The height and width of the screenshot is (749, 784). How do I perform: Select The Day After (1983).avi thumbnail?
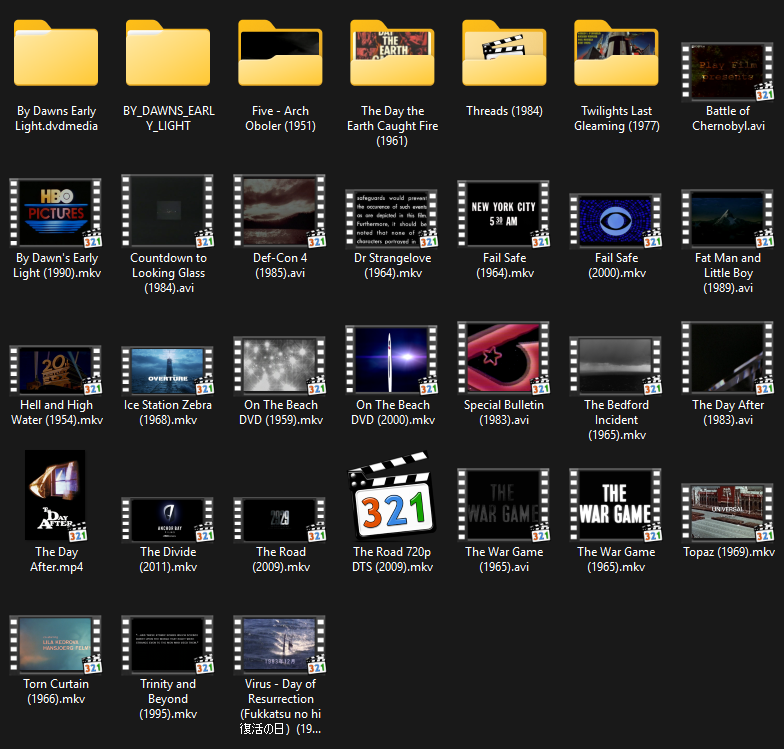pyautogui.click(x=728, y=358)
